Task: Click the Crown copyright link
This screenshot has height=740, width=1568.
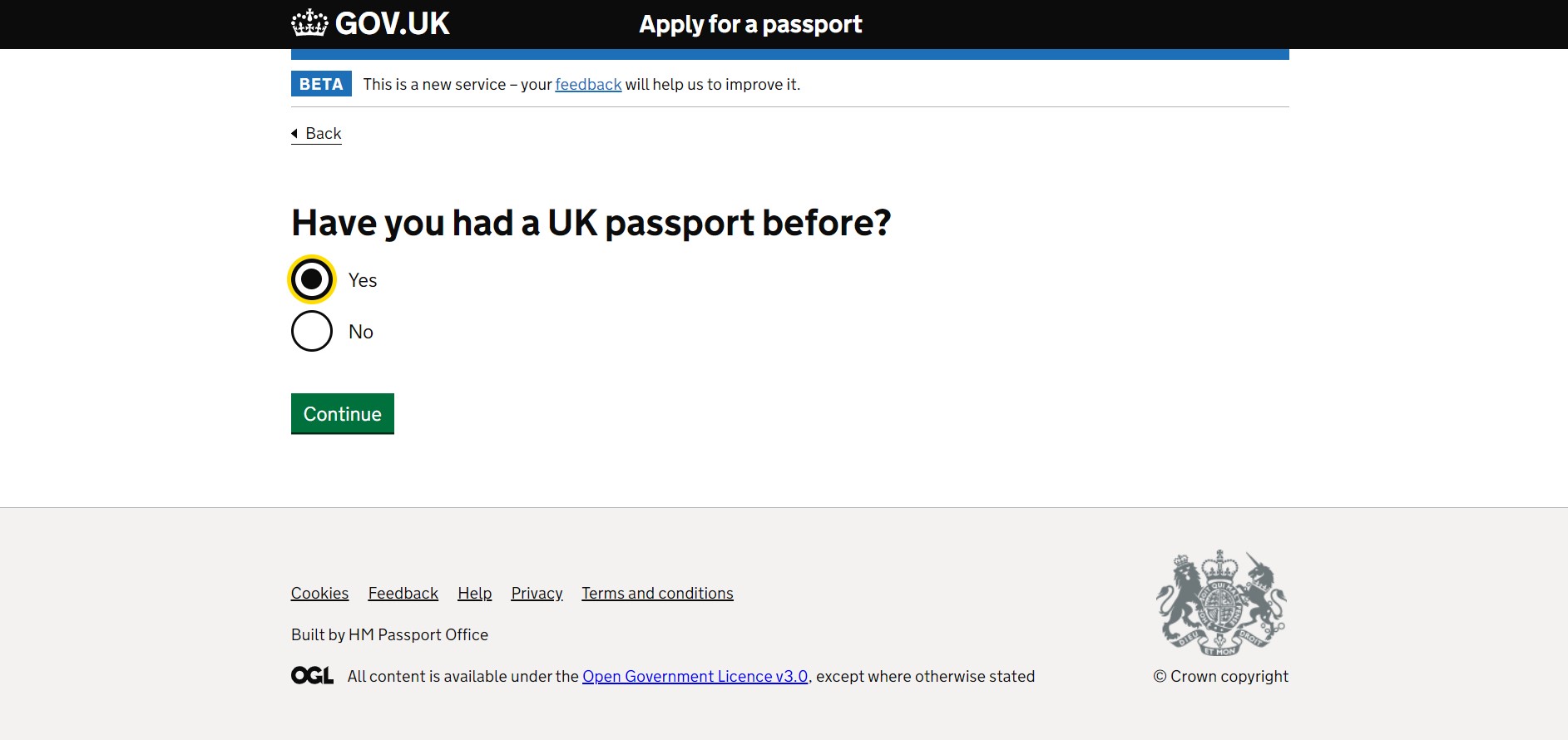Action: 1220,677
